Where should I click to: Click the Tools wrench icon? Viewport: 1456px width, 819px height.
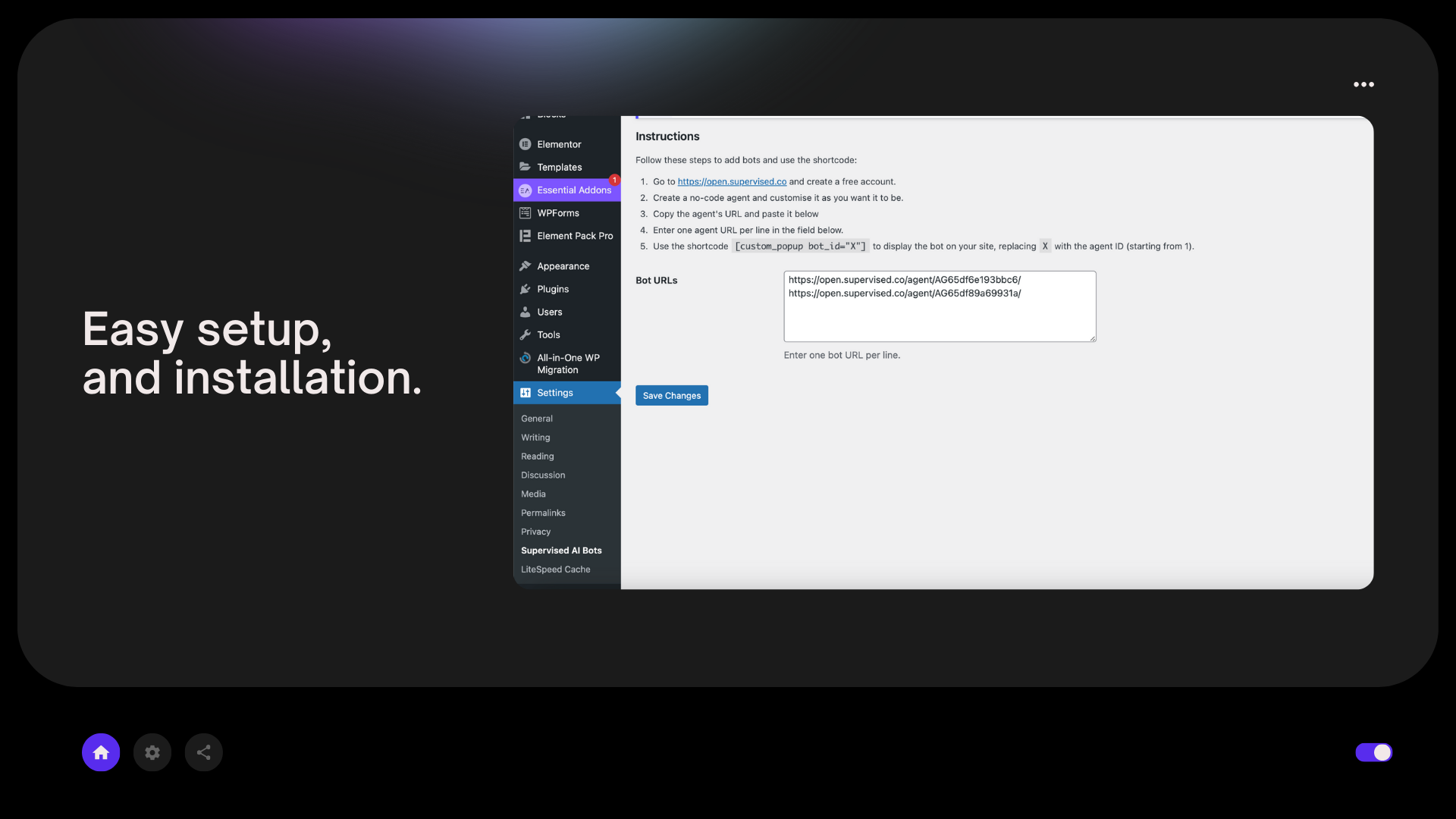(x=525, y=334)
